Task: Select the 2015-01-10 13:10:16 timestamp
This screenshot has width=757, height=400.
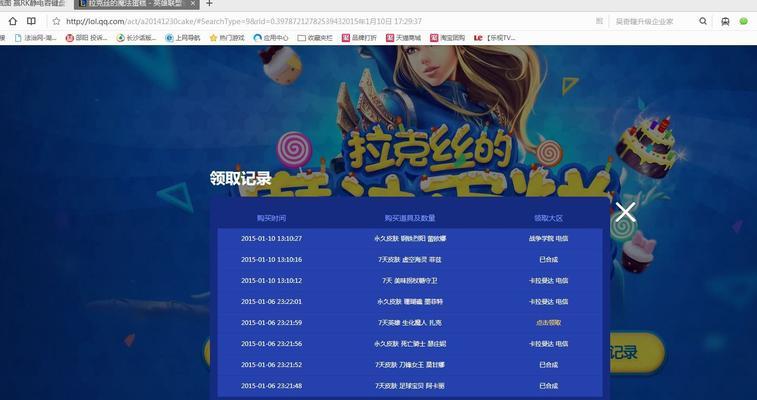Action: pyautogui.click(x=271, y=260)
